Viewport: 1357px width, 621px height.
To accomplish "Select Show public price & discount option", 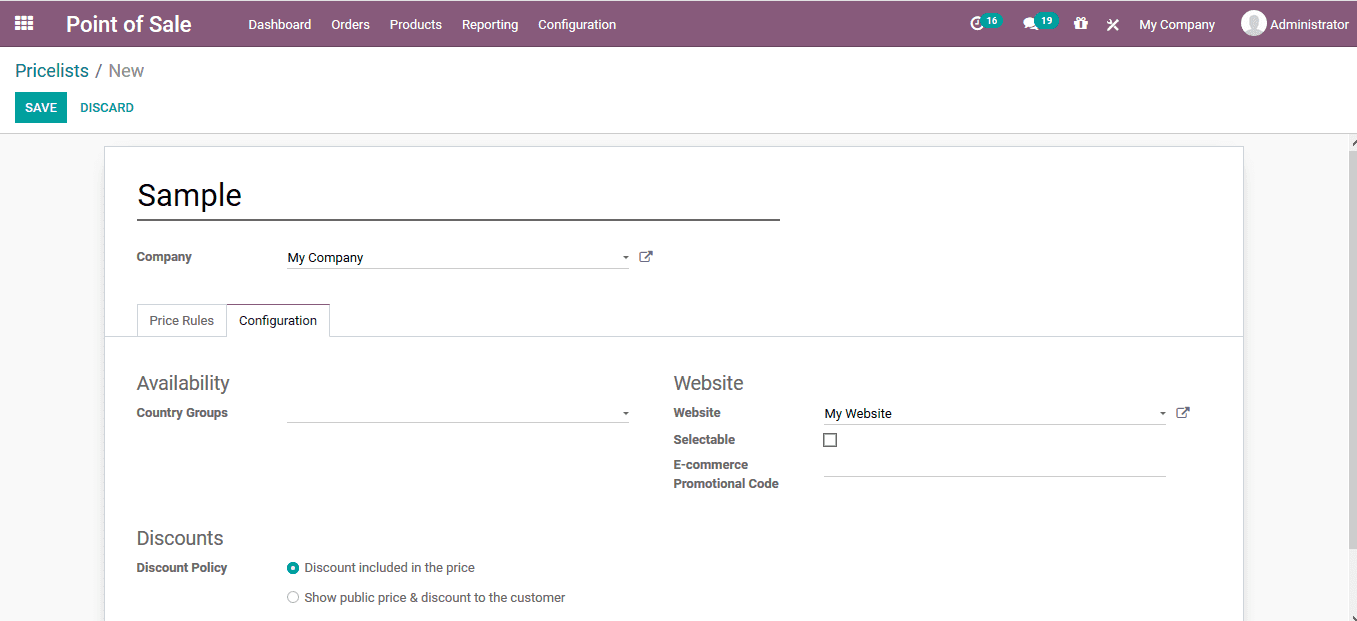I will (x=293, y=596).
